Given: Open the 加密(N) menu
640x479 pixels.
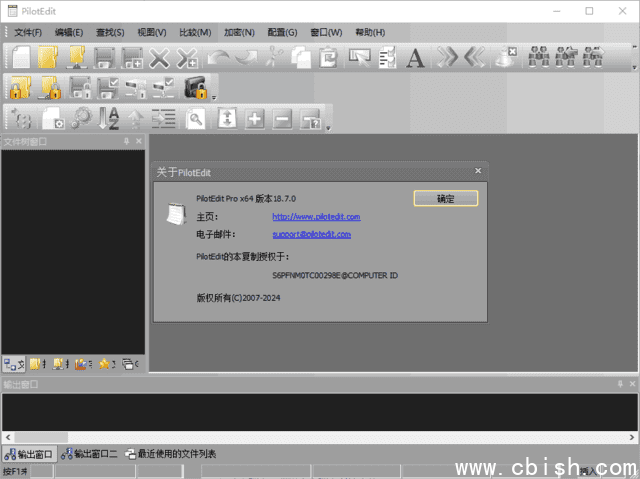Looking at the screenshot, I should pos(238,32).
